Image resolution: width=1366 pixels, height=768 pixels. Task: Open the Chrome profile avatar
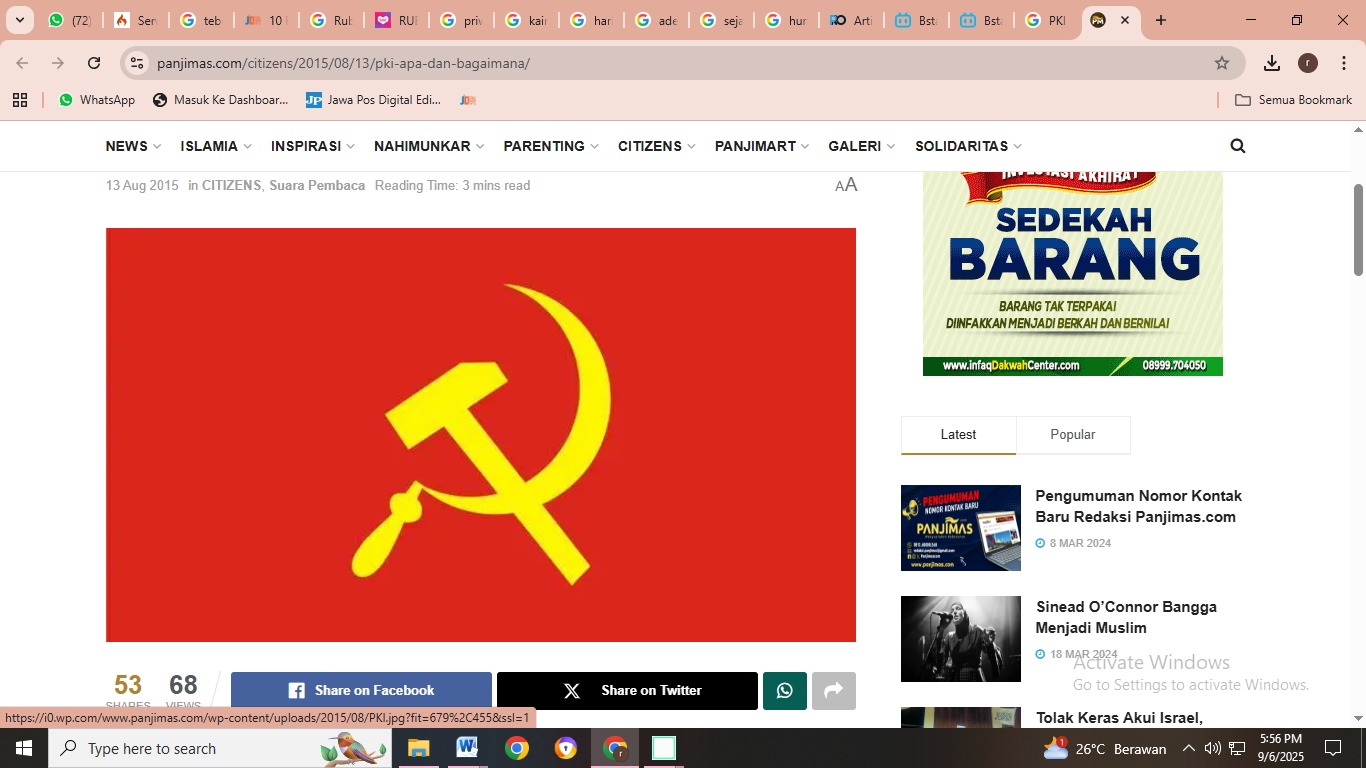point(1308,63)
